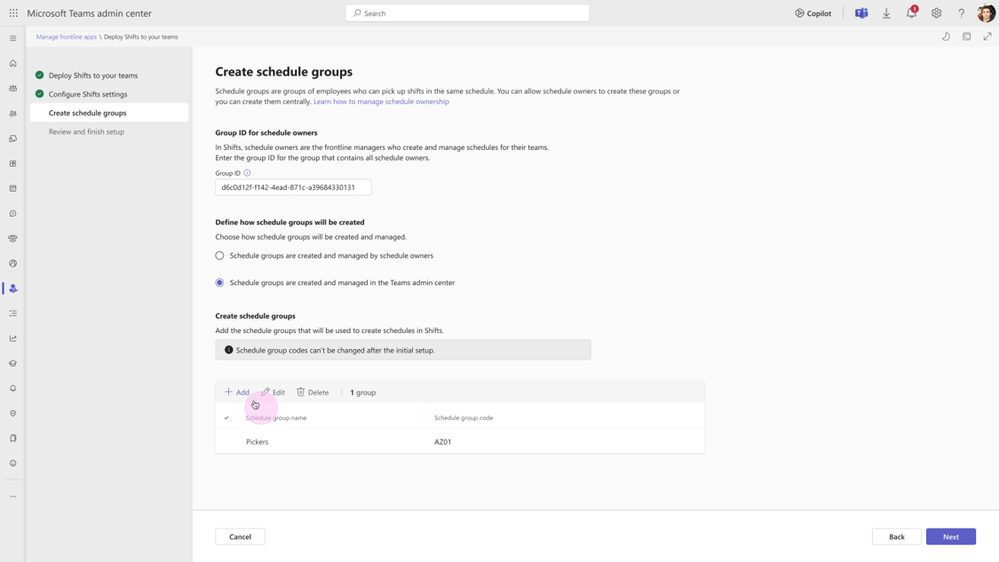Launch the Teams app icon in header
The height and width of the screenshot is (562, 999).
861,13
